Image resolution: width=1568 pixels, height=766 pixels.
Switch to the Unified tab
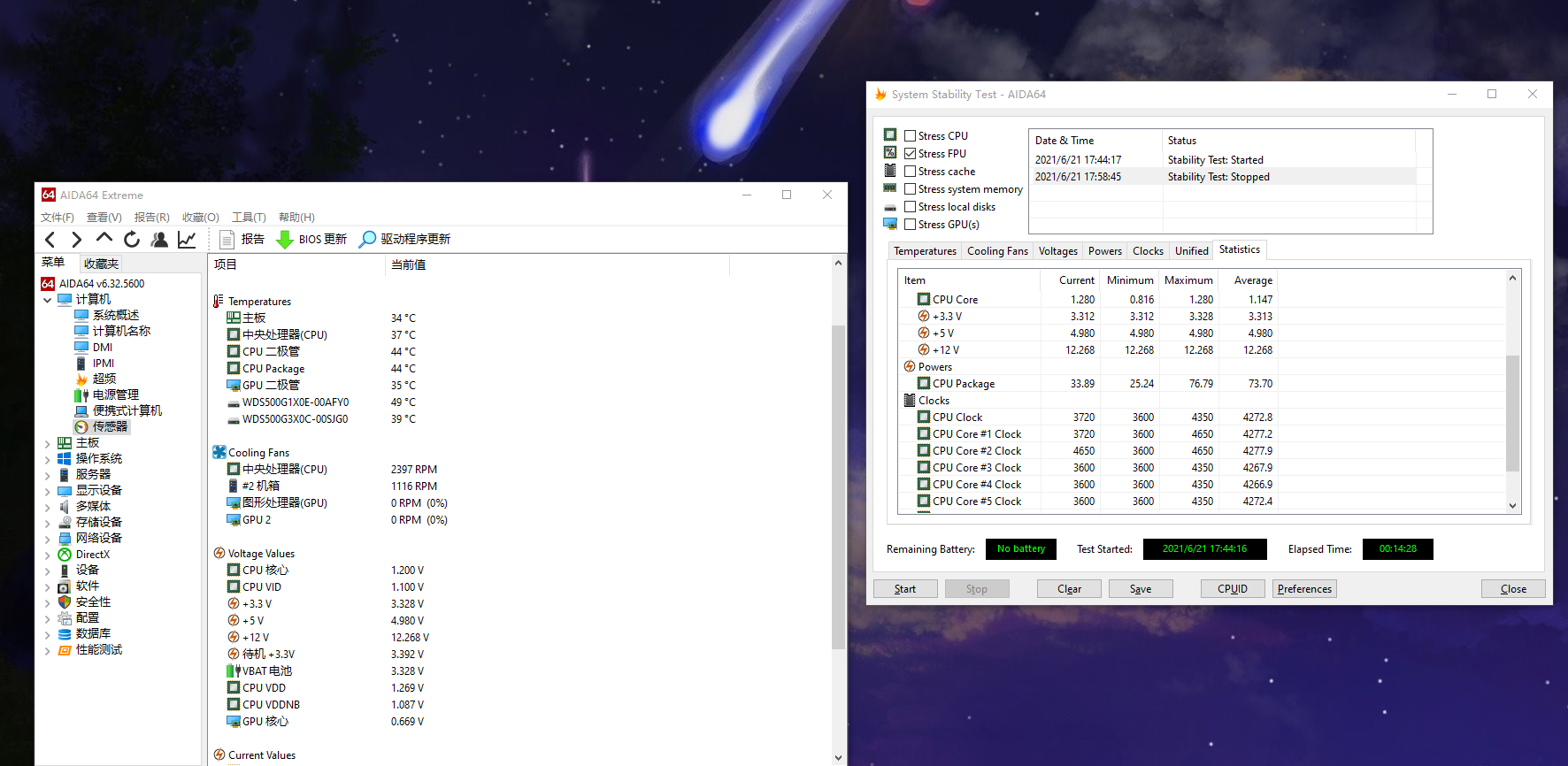tap(1191, 251)
